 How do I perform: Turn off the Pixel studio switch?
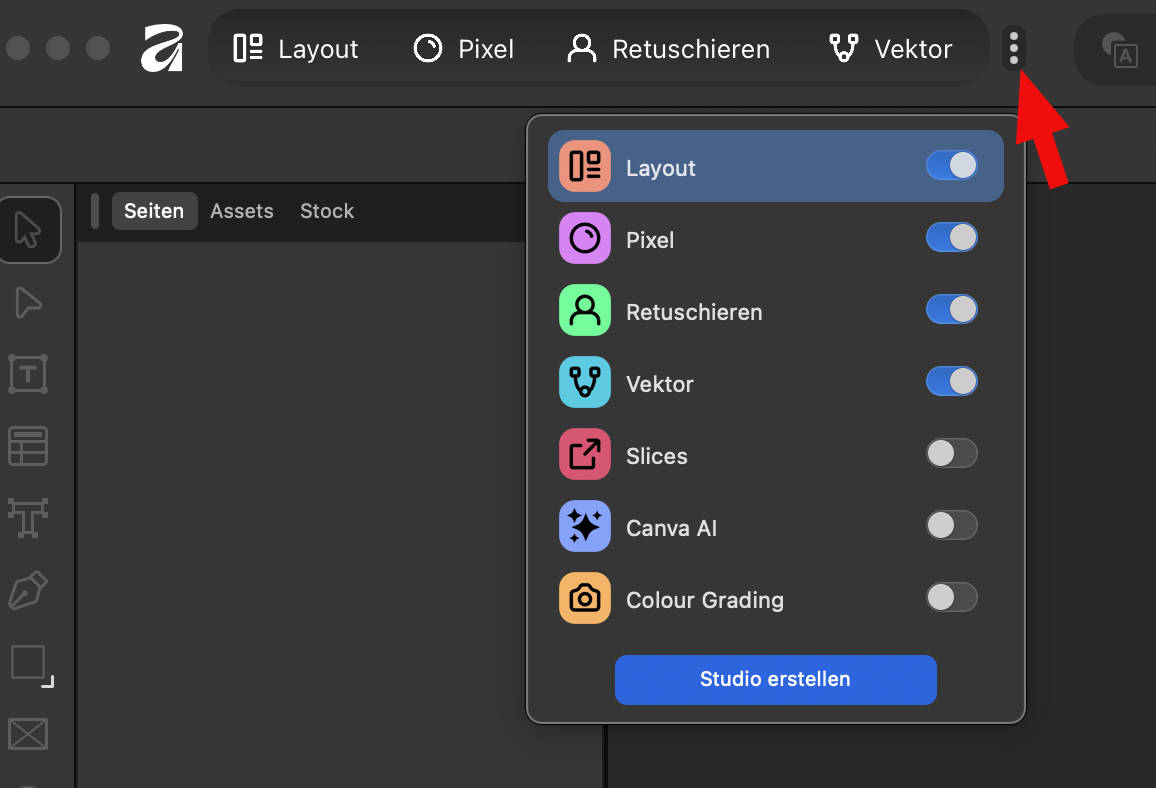[951, 238]
